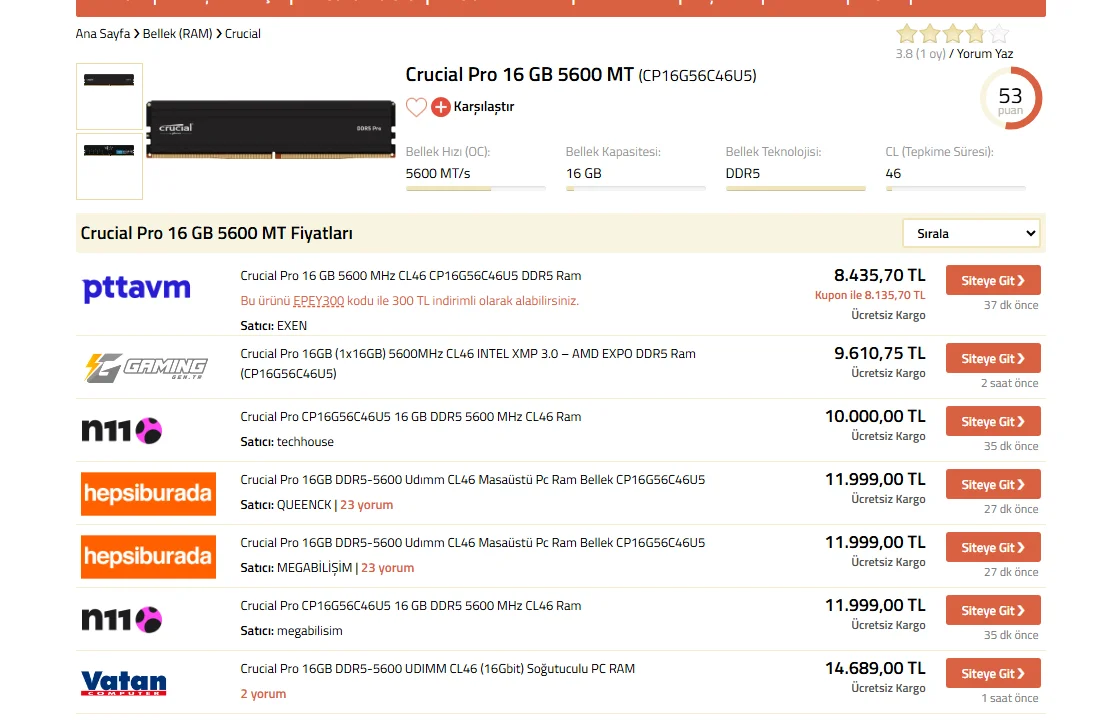
Task: Click Satıcı: techhouse seller text
Action: pos(287,441)
